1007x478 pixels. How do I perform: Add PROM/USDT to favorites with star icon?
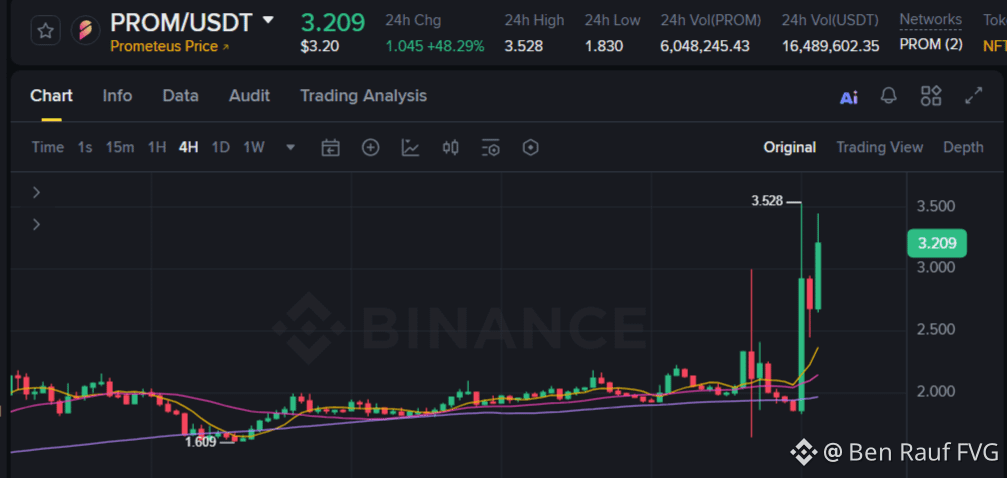click(45, 31)
